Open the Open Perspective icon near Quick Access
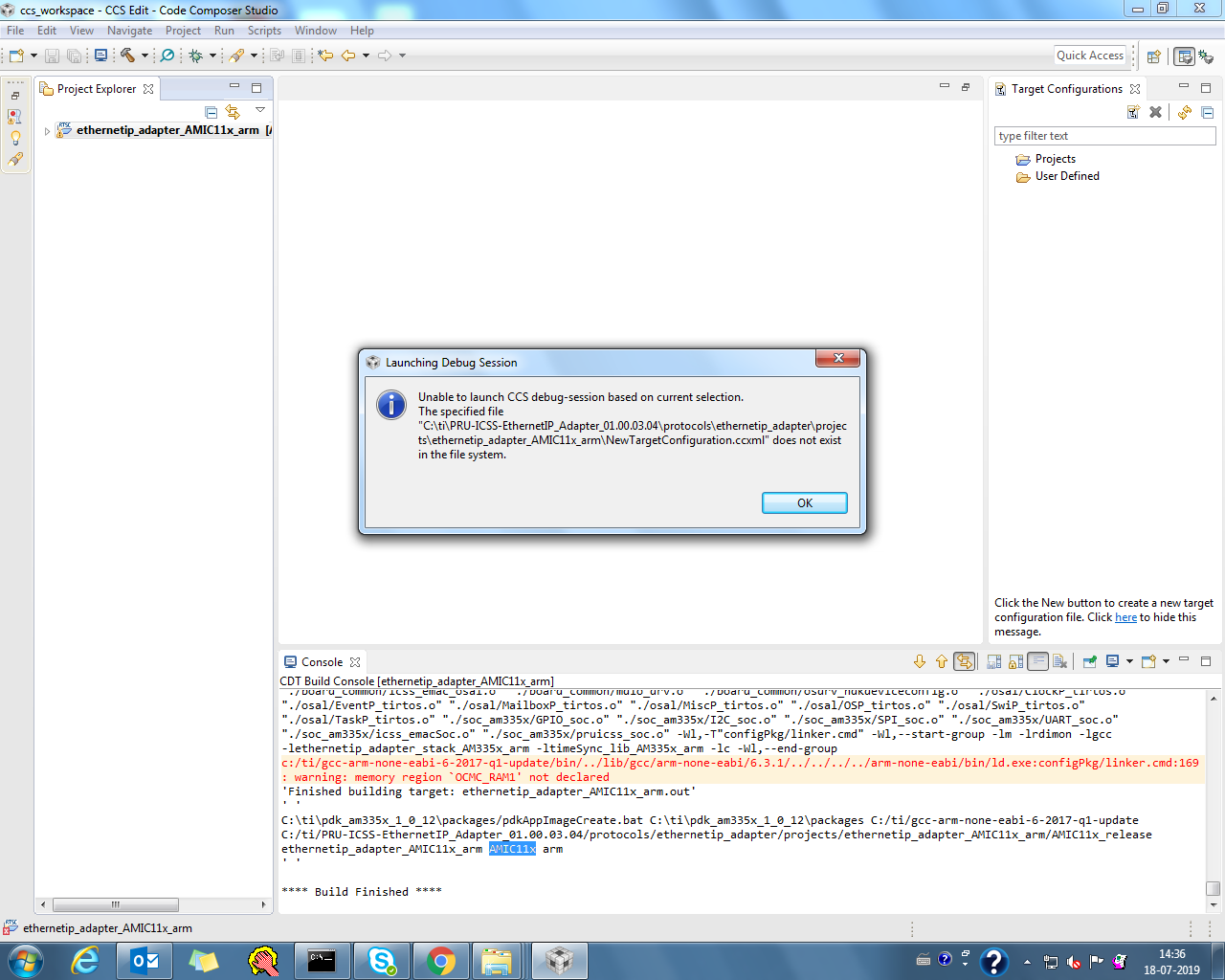1225x980 pixels. coord(1154,56)
